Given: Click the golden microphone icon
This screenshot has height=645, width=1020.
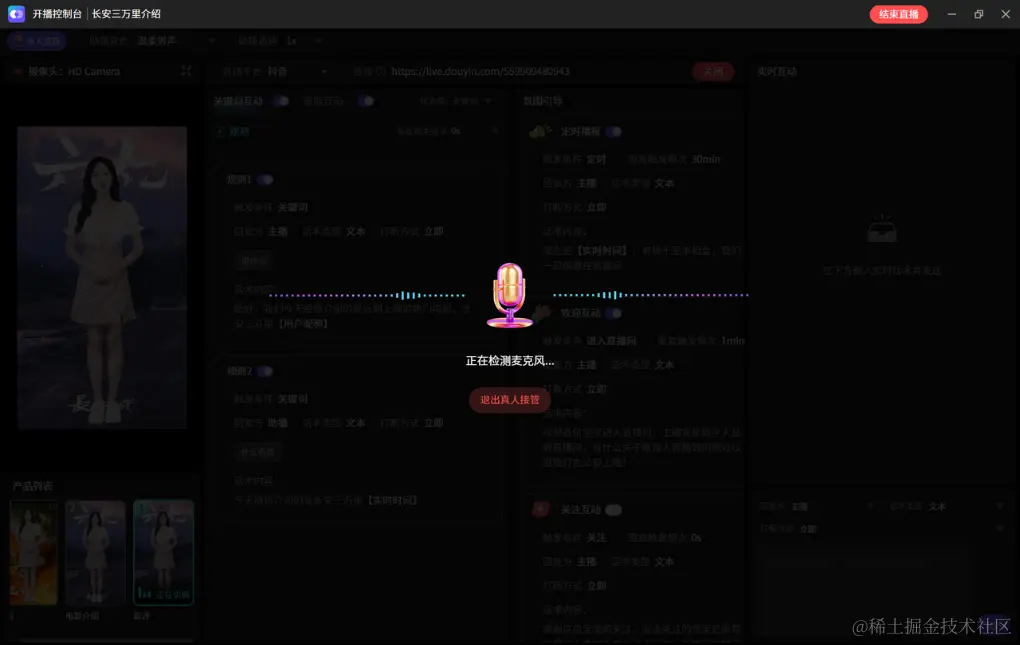Looking at the screenshot, I should coord(510,295).
